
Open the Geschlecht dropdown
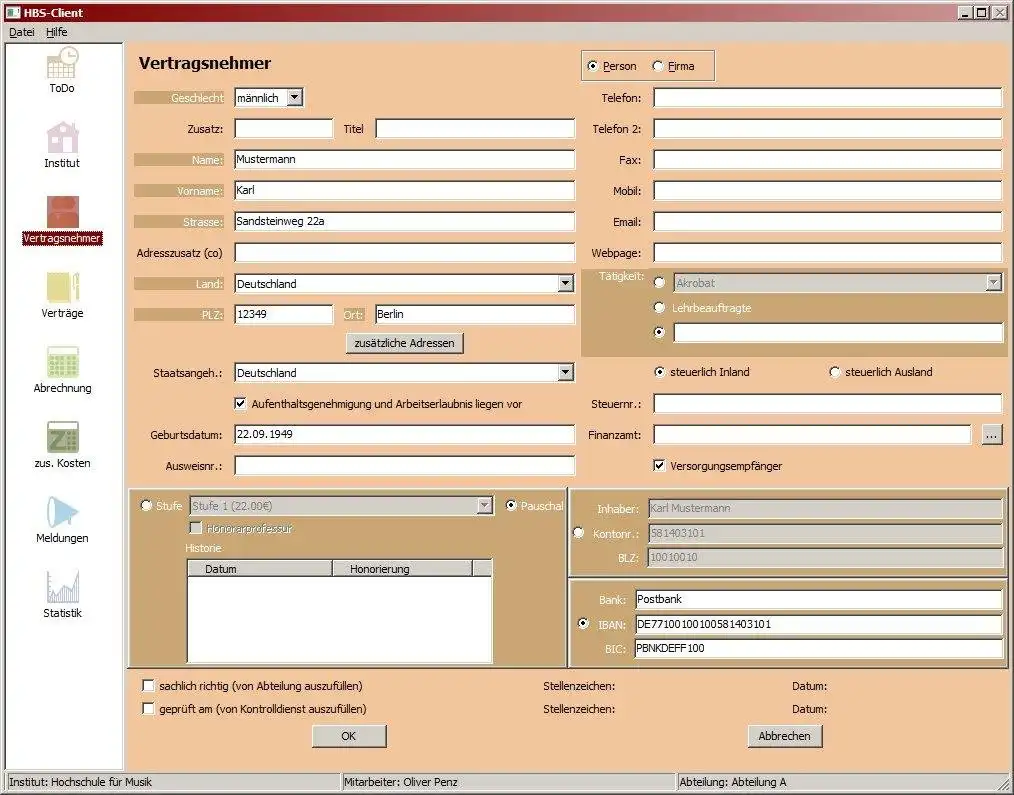[x=294, y=98]
